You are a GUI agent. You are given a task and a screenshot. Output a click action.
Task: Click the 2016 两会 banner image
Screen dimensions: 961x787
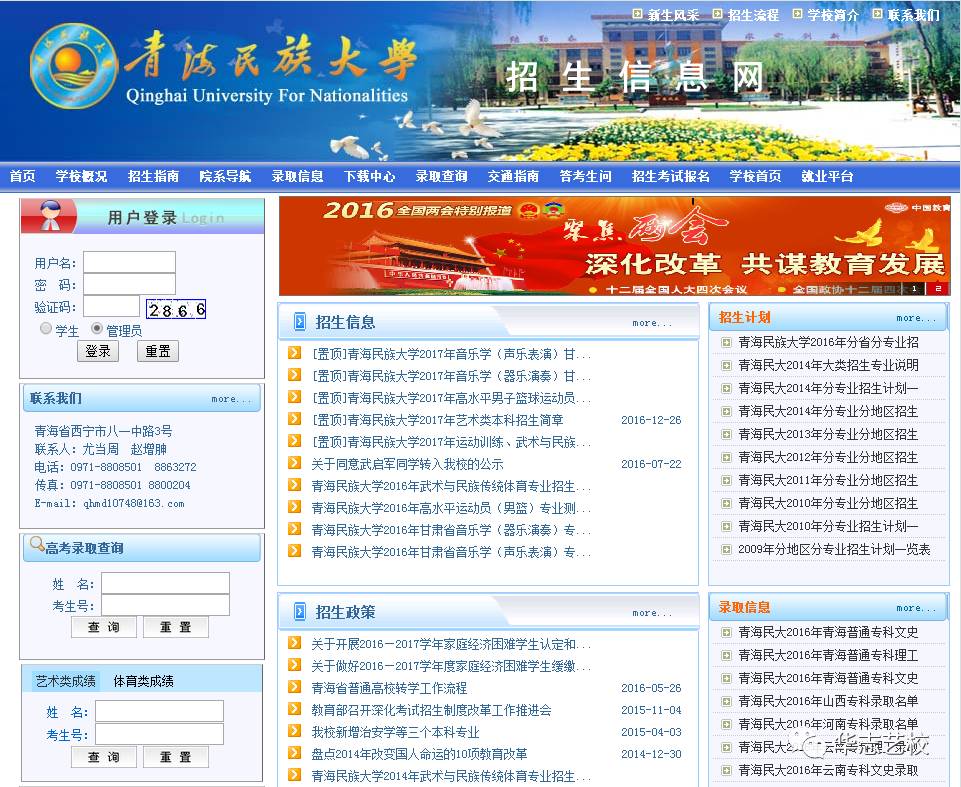[614, 246]
